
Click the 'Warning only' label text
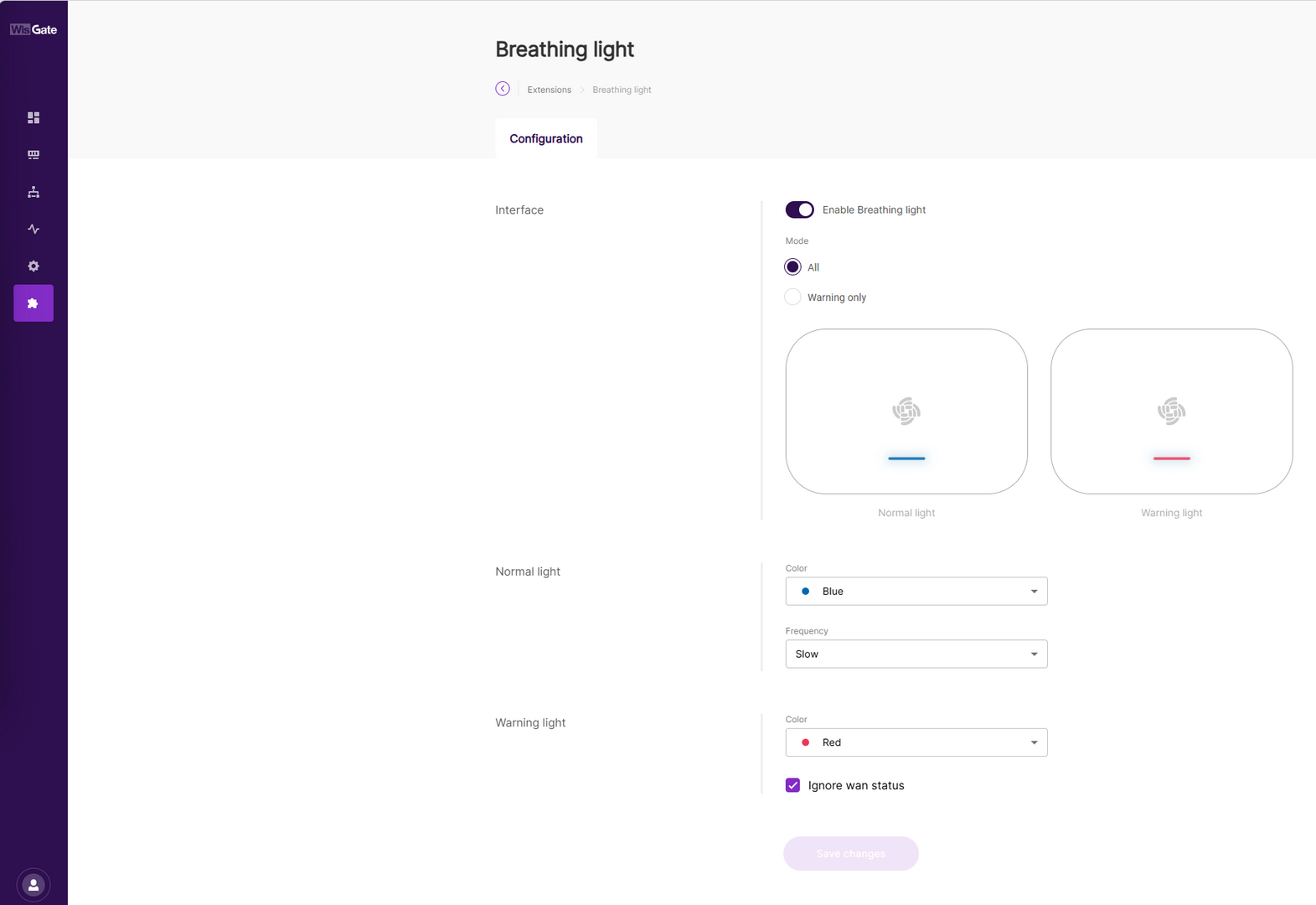837,297
